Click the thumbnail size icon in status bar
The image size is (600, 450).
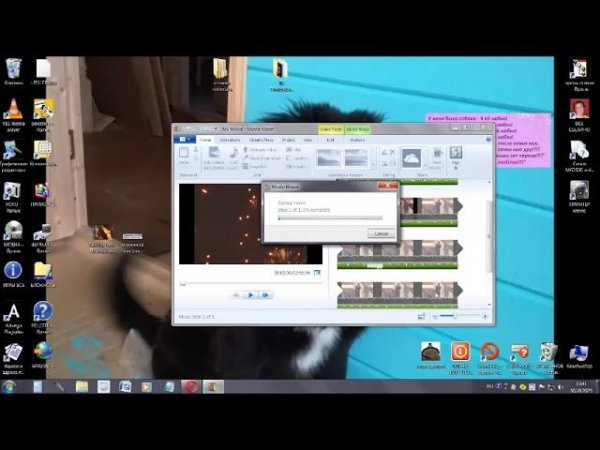(421, 316)
